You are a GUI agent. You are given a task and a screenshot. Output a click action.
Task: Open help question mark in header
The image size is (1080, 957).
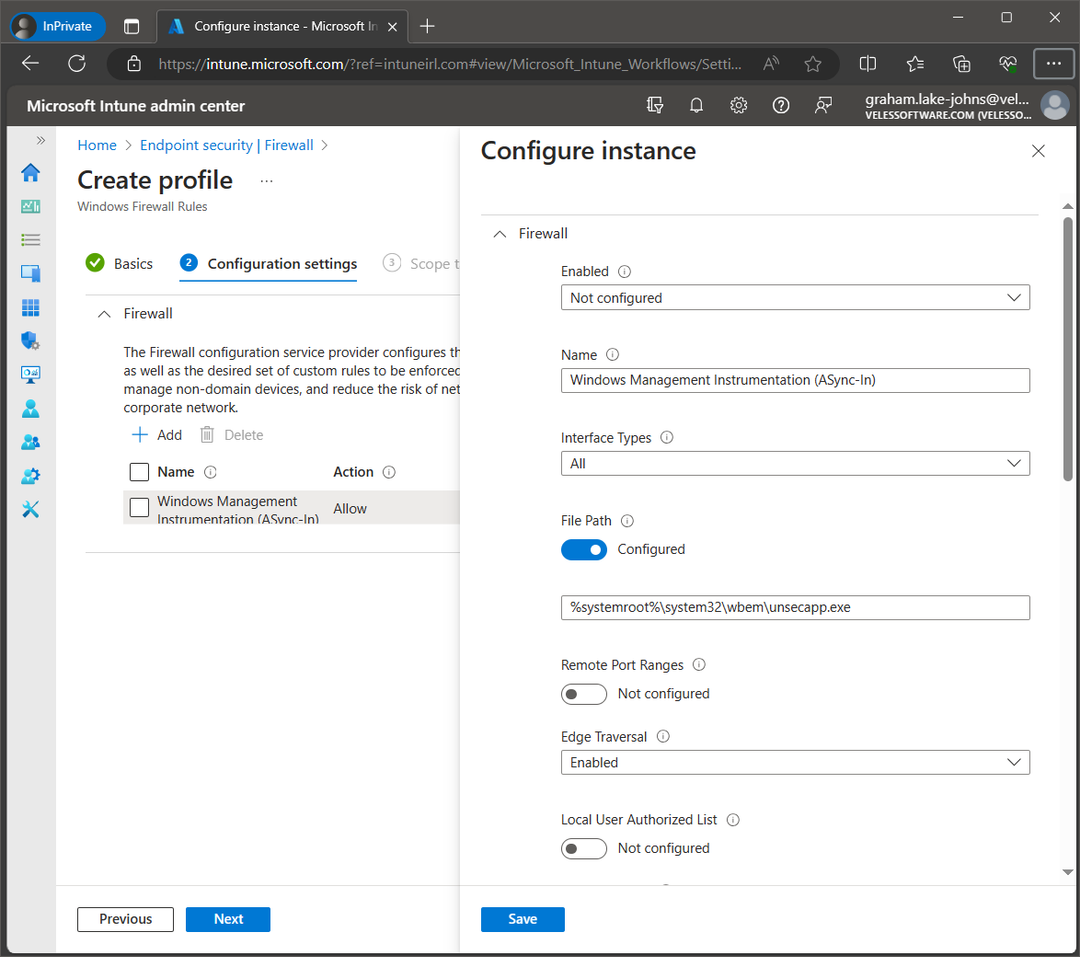point(780,105)
